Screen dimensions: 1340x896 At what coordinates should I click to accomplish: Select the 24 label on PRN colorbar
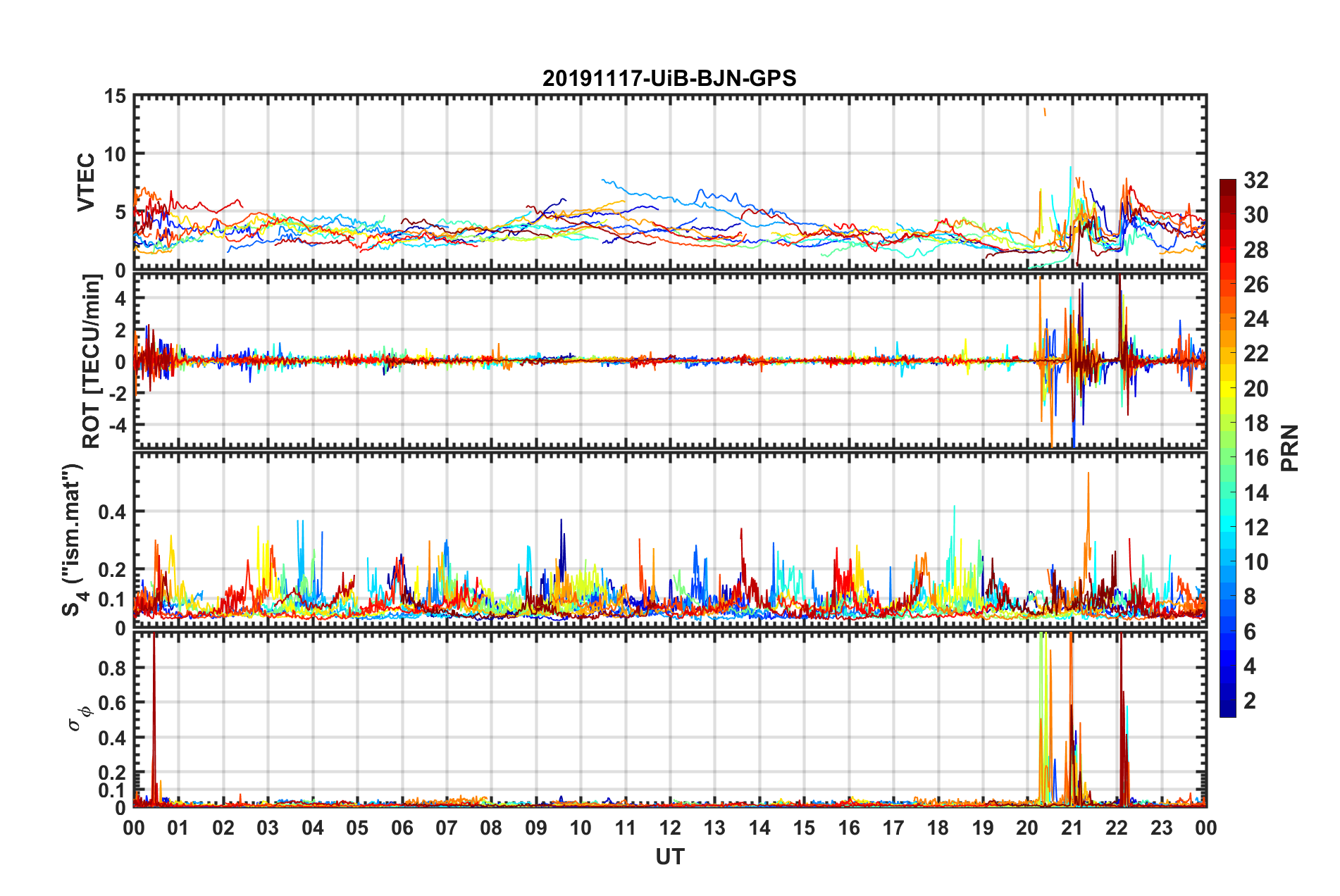(x=1256, y=319)
